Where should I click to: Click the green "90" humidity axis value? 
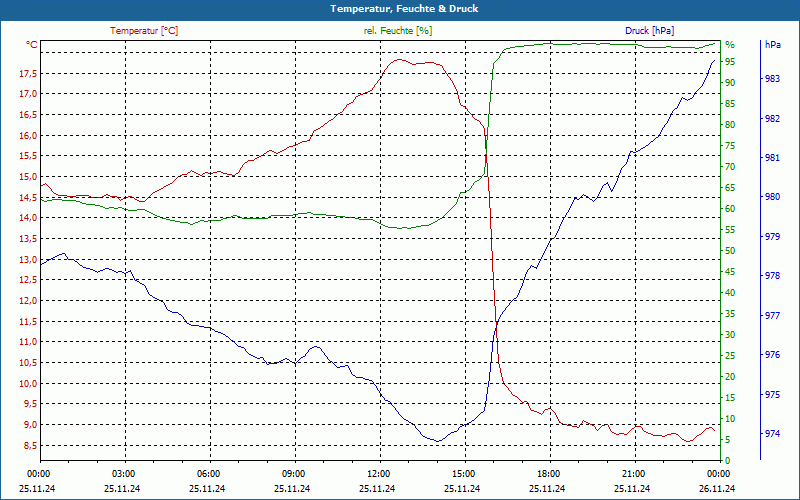click(x=730, y=83)
